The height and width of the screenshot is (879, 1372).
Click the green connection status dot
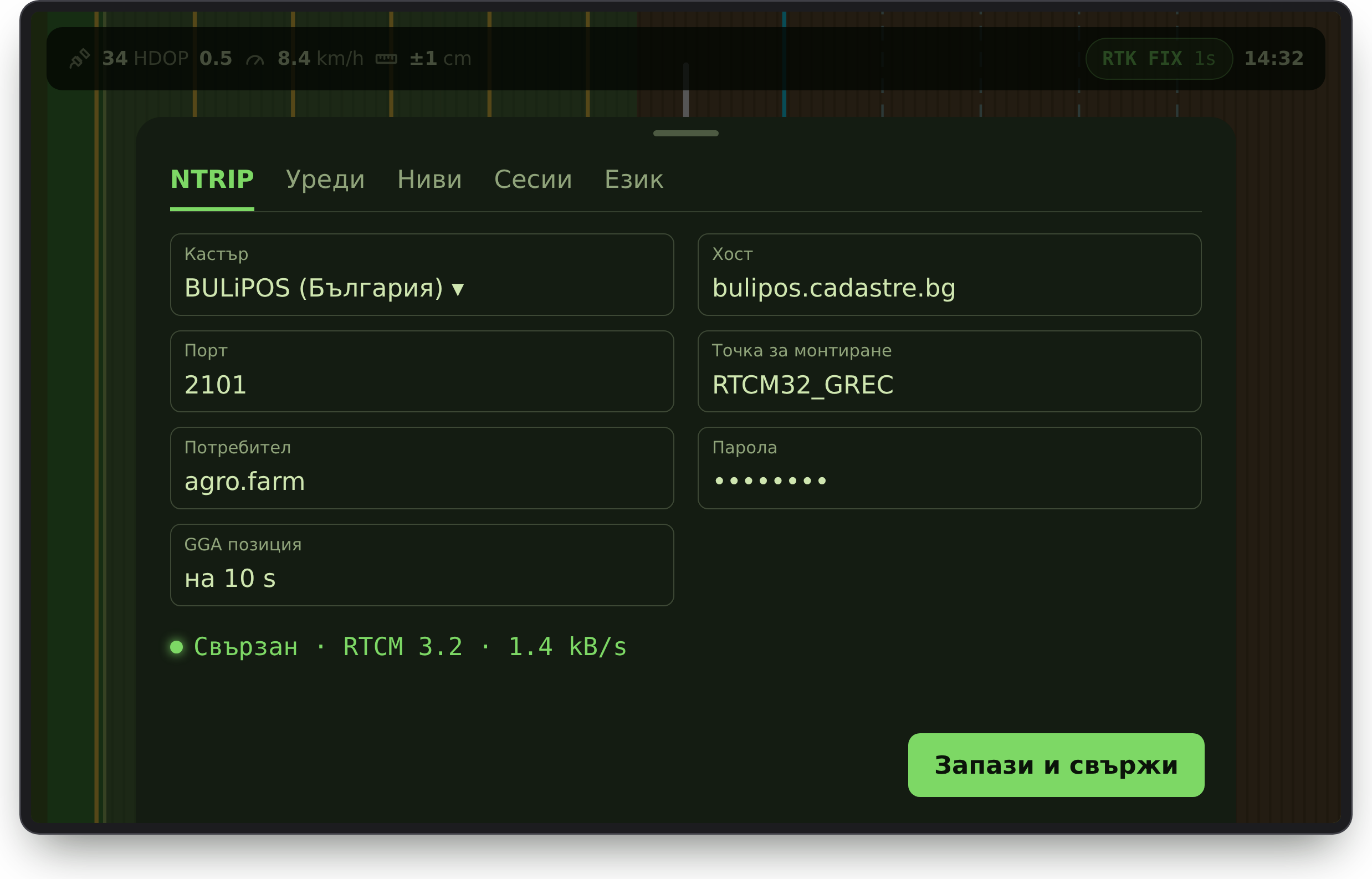point(176,647)
